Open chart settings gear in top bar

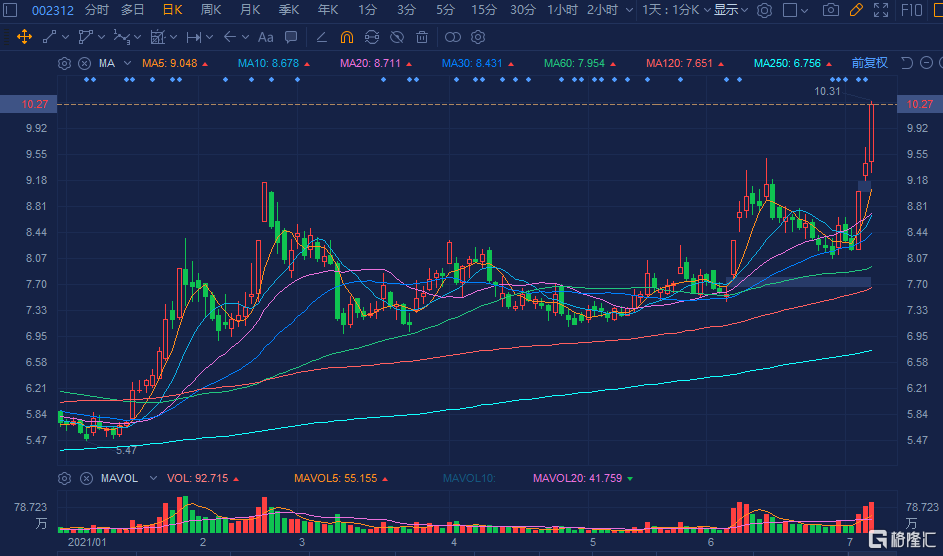click(x=764, y=10)
